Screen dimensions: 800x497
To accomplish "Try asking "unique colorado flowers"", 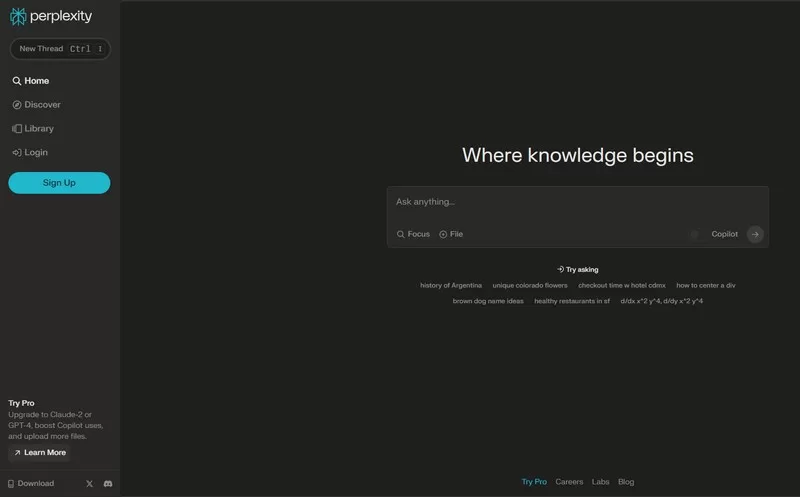I will [530, 285].
